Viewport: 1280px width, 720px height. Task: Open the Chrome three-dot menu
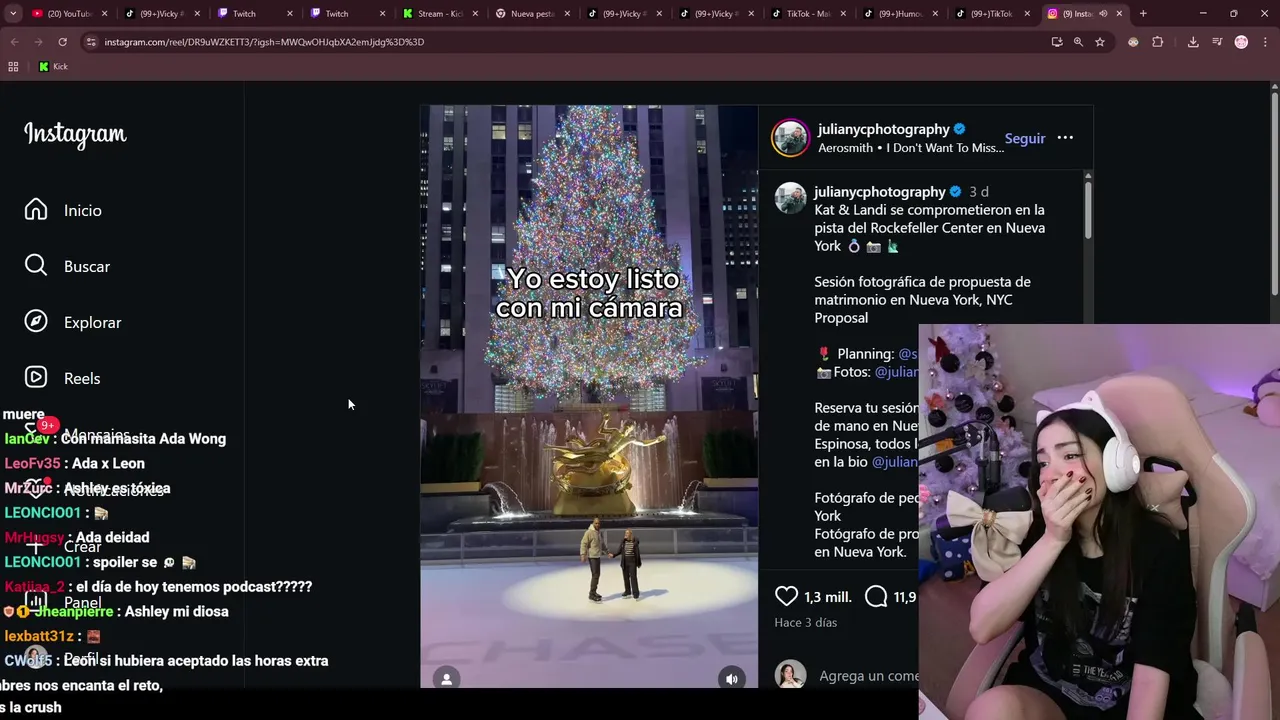click(1265, 42)
